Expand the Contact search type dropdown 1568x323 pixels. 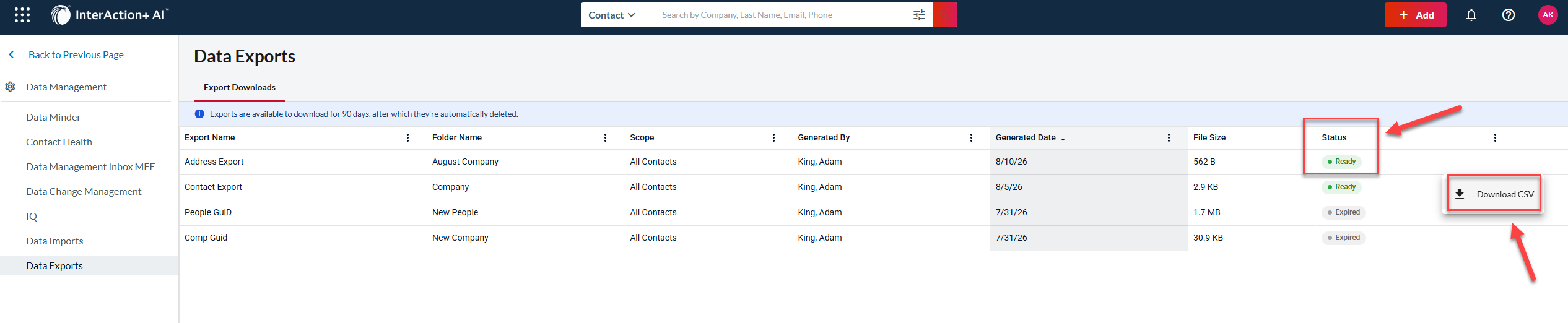point(612,15)
